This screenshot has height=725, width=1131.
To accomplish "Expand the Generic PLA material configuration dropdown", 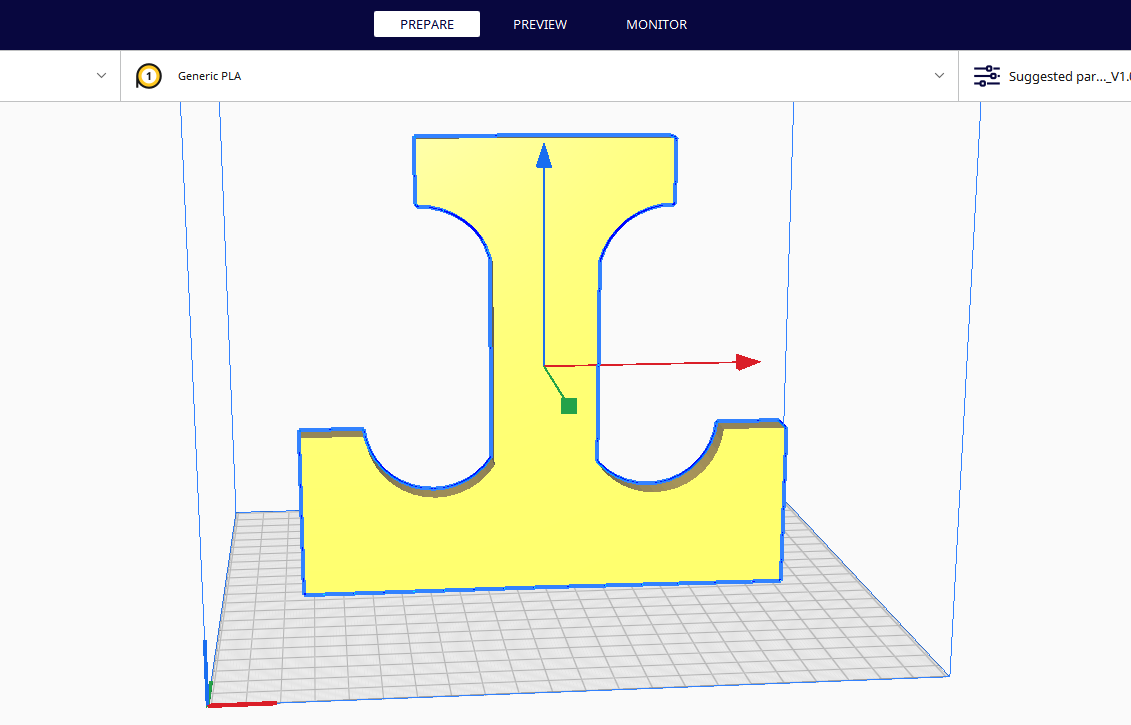I will click(x=938, y=75).
